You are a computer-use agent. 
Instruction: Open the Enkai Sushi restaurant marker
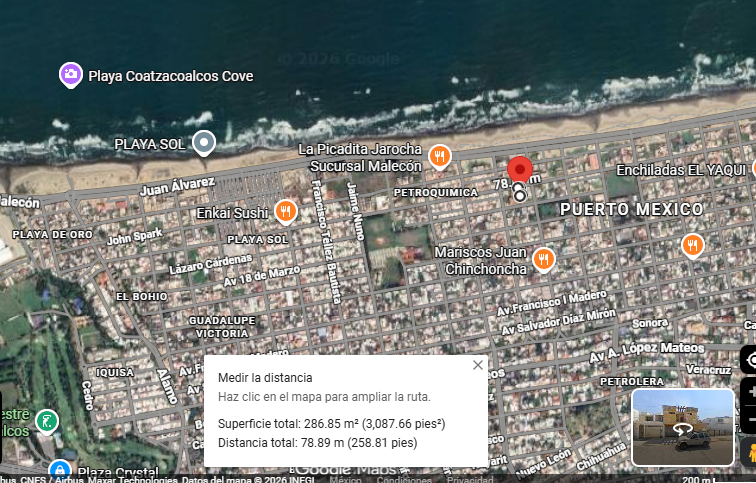tap(285, 212)
